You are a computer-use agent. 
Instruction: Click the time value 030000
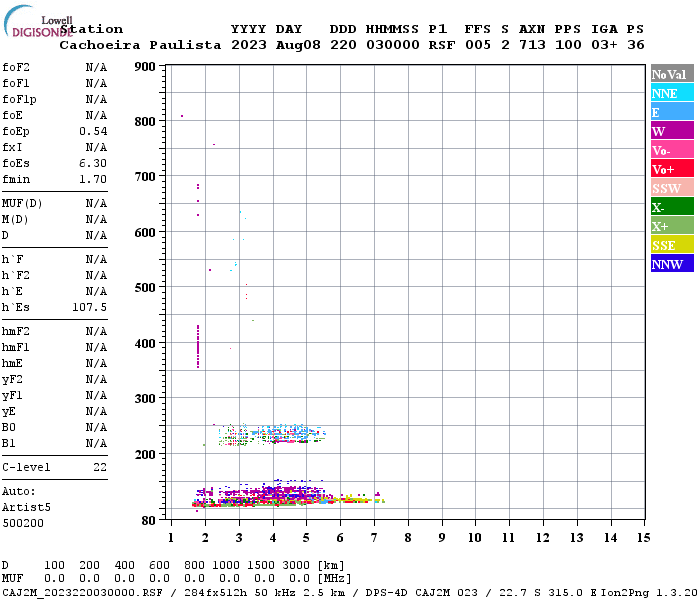tap(393, 45)
